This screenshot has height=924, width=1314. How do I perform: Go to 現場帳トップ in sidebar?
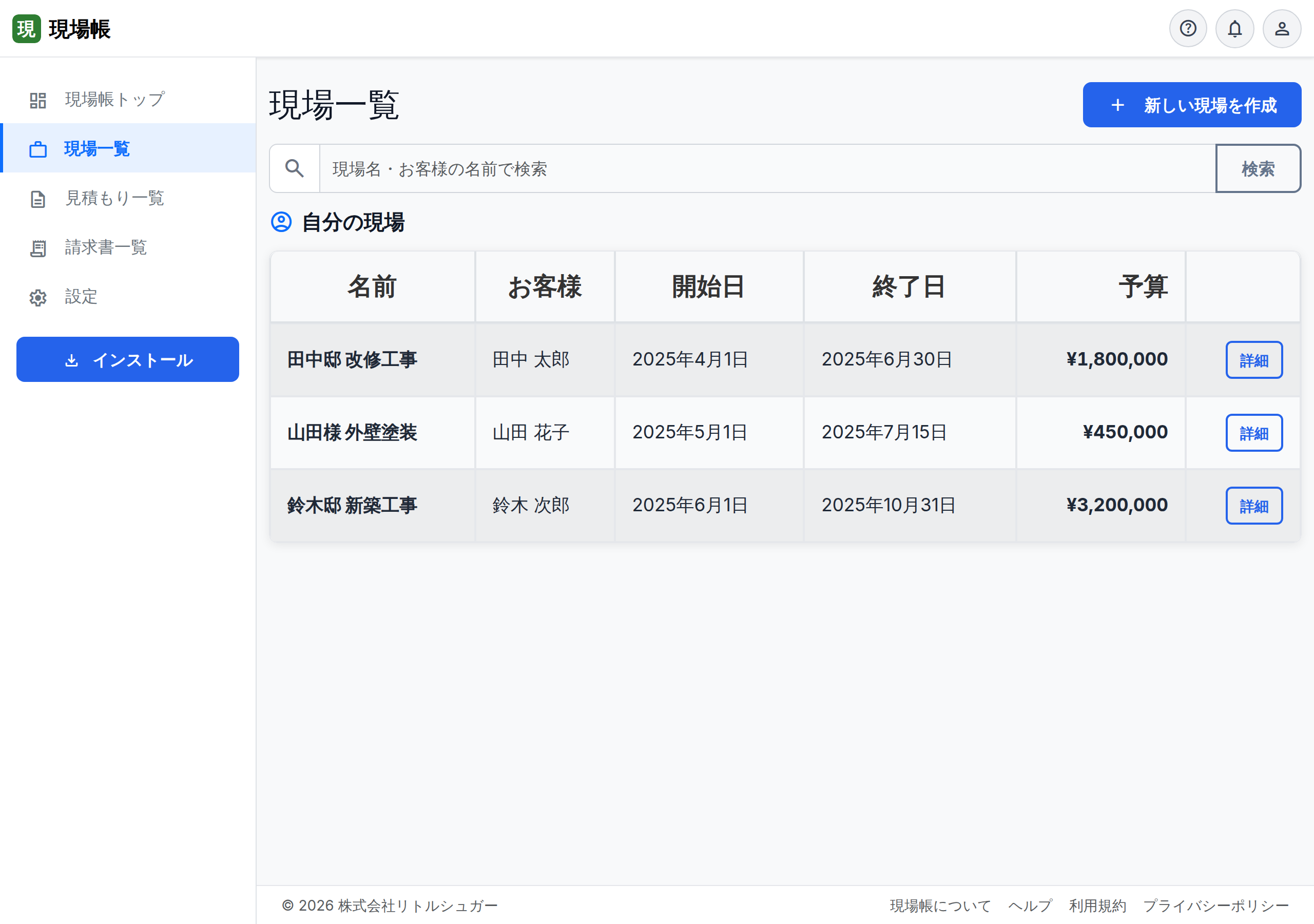(128, 100)
